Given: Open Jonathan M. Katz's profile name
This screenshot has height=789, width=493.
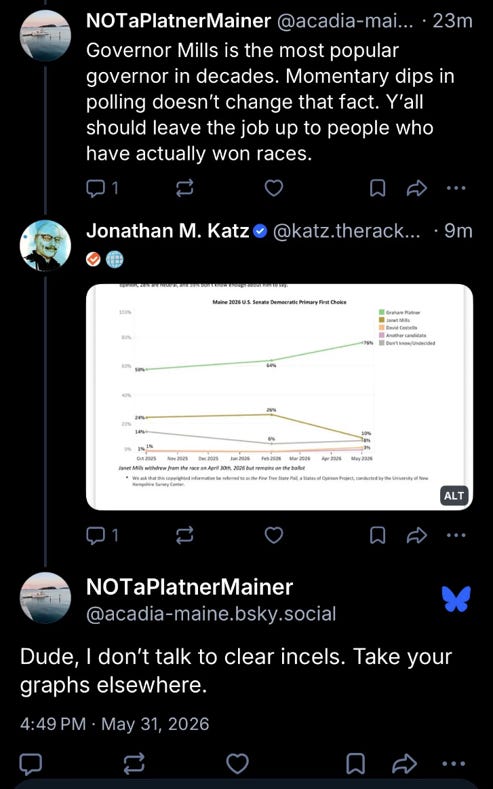Looking at the screenshot, I should 168,231.
